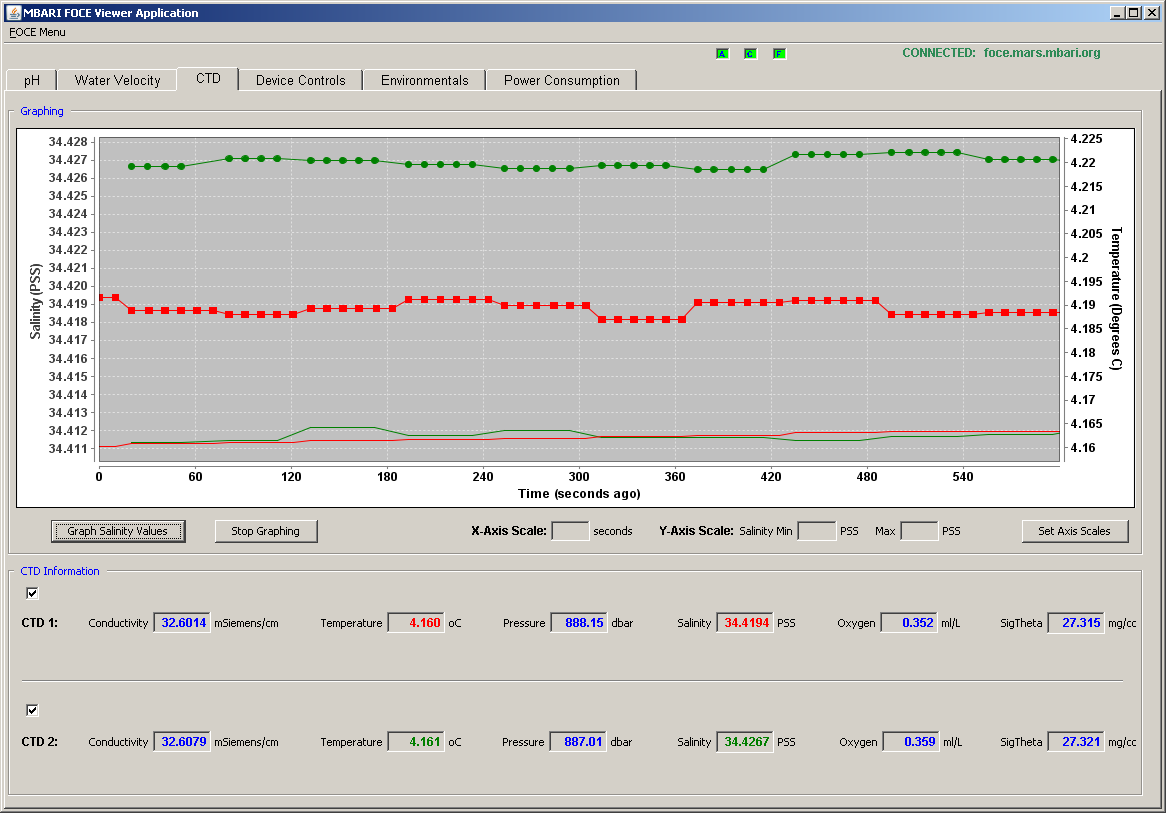This screenshot has height=813, width=1166.
Task: Select the Device Controls tab
Action: point(300,80)
